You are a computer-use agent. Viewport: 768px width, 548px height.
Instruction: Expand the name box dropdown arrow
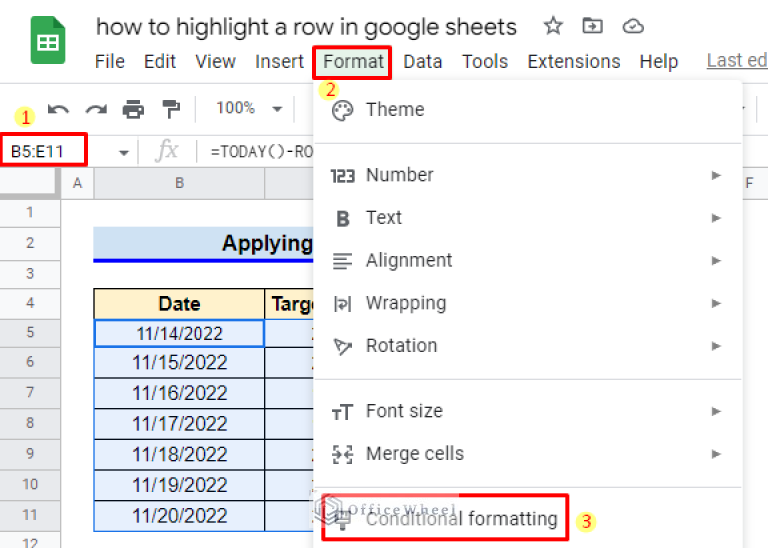point(124,152)
